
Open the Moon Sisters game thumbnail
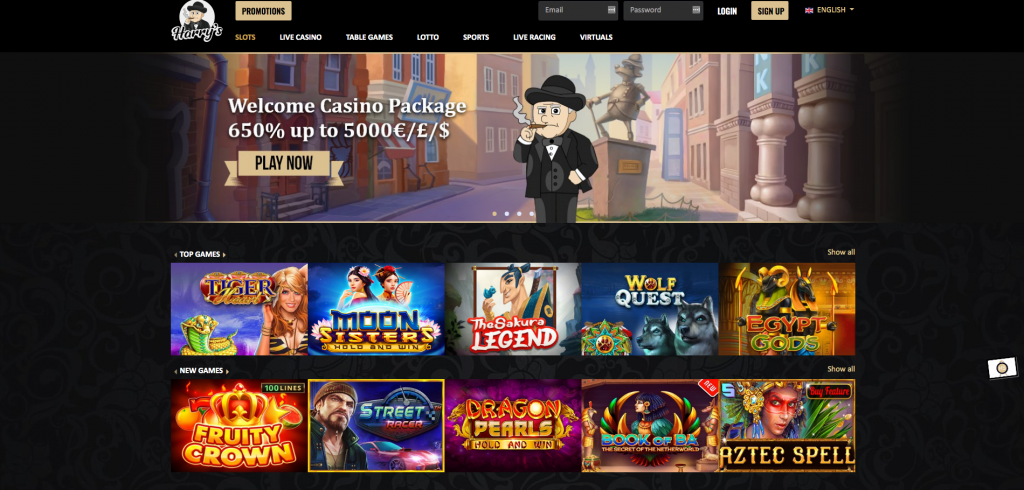point(376,309)
